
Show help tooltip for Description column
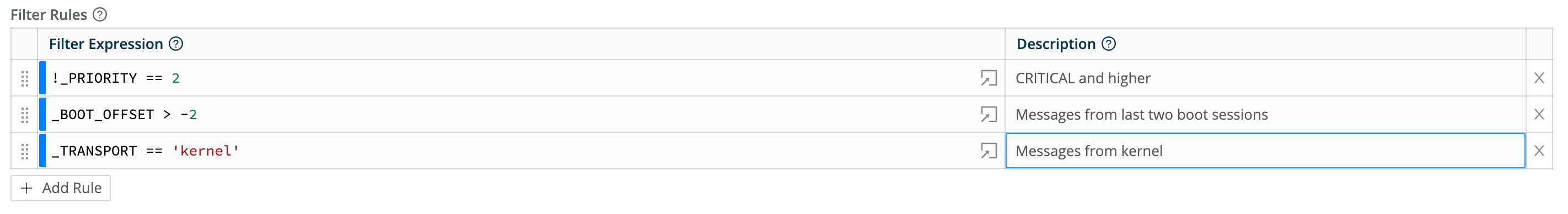(1109, 44)
